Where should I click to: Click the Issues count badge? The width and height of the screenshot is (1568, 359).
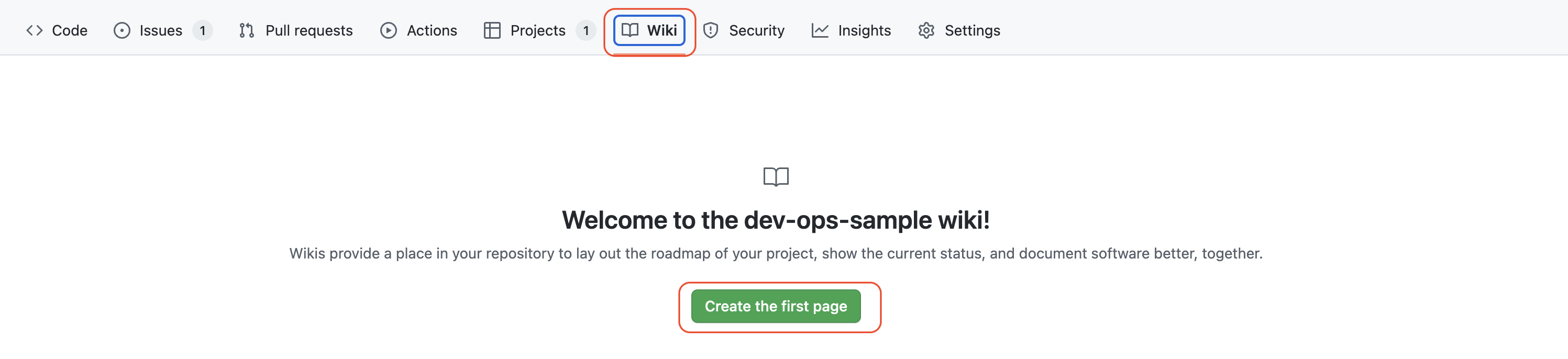[x=203, y=30]
